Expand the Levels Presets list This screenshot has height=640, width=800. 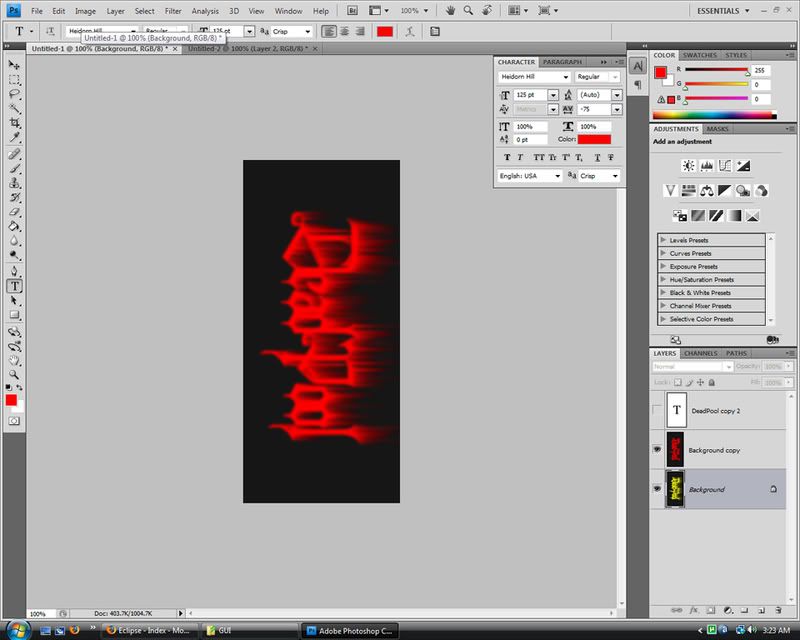point(663,239)
